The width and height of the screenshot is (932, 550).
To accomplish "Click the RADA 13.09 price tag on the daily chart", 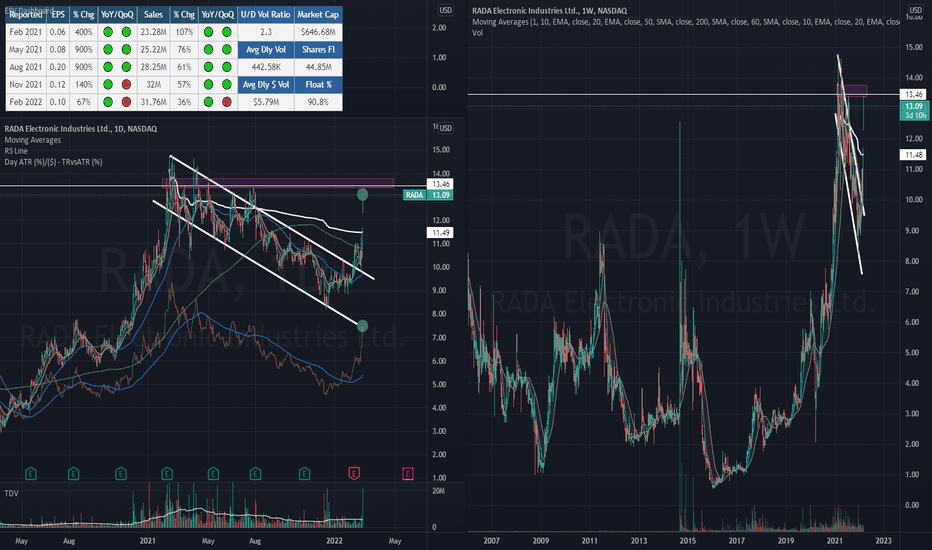I will [428, 195].
